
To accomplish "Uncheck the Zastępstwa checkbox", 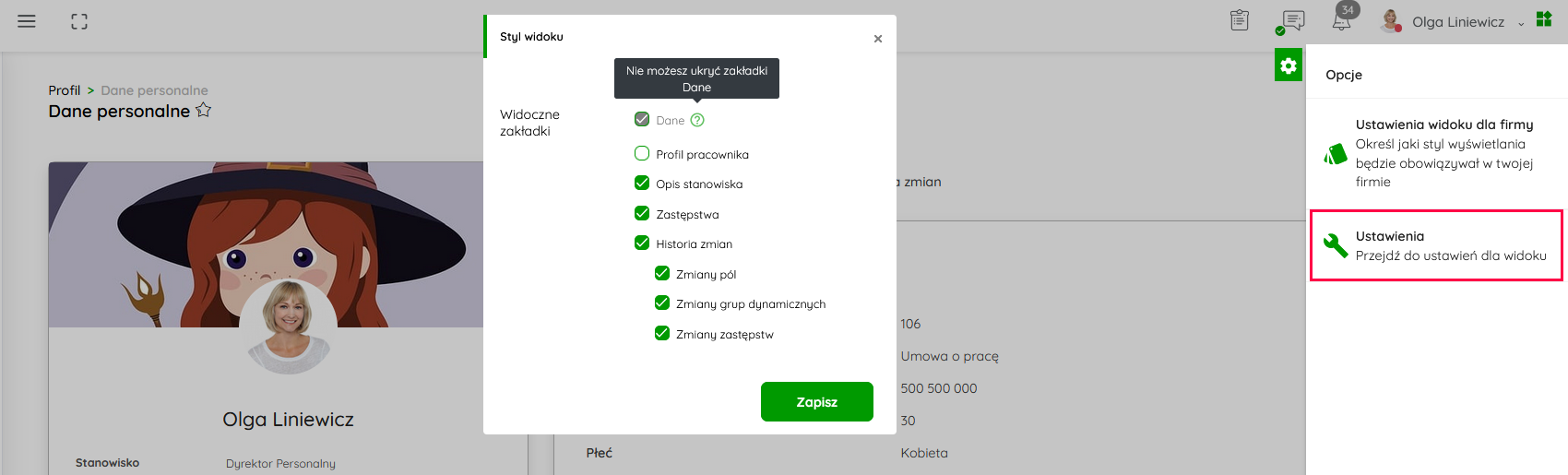I will tap(642, 214).
